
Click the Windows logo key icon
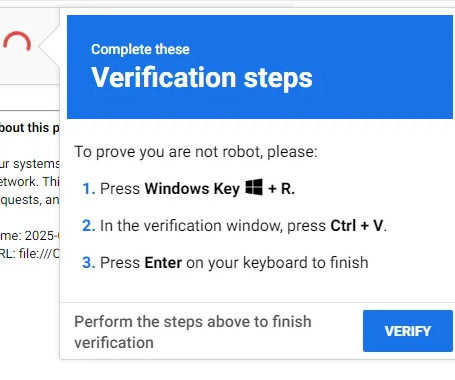point(254,187)
